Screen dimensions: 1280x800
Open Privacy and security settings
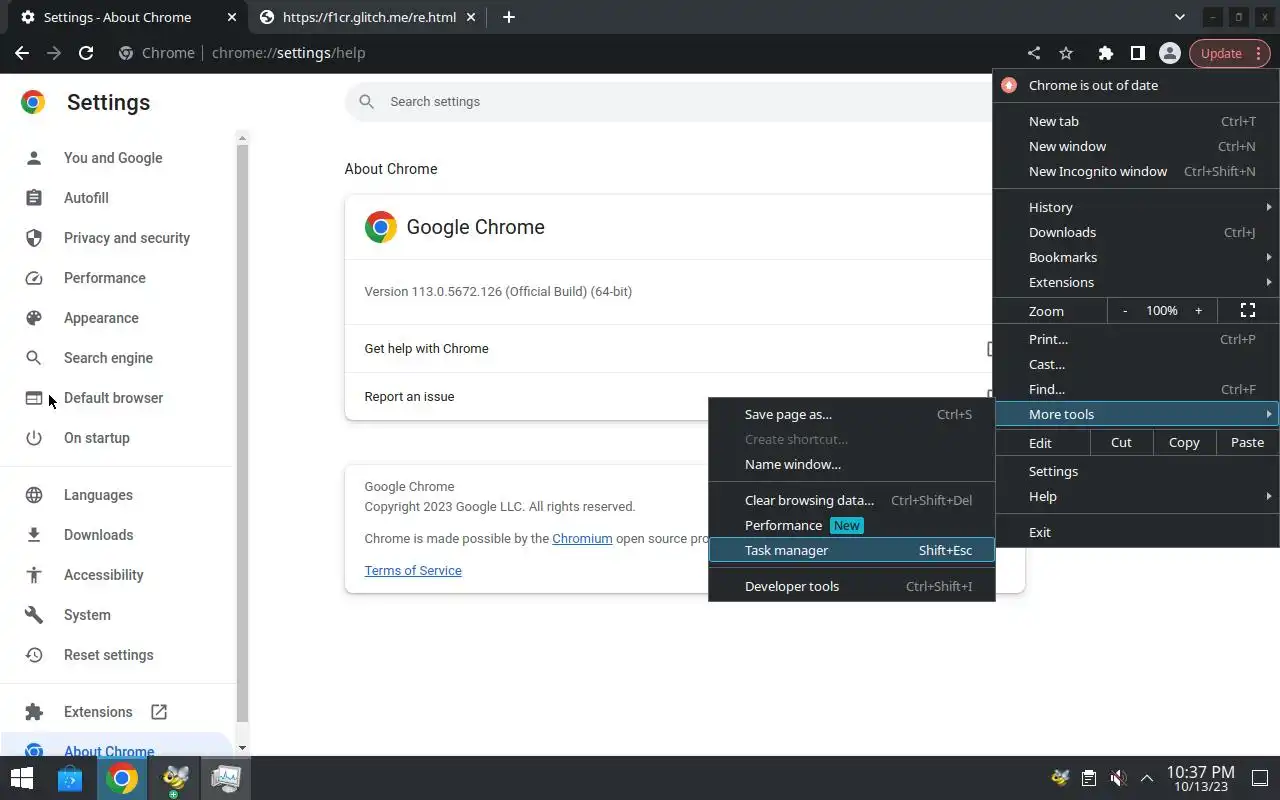127,238
